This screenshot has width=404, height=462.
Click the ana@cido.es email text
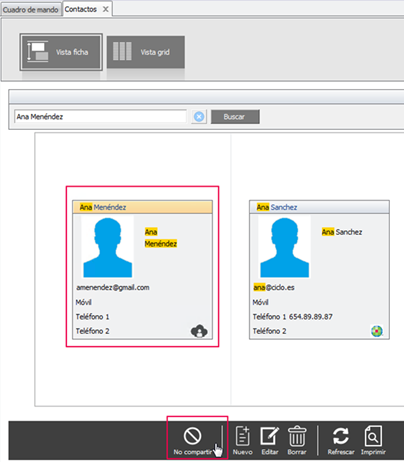coord(274,287)
